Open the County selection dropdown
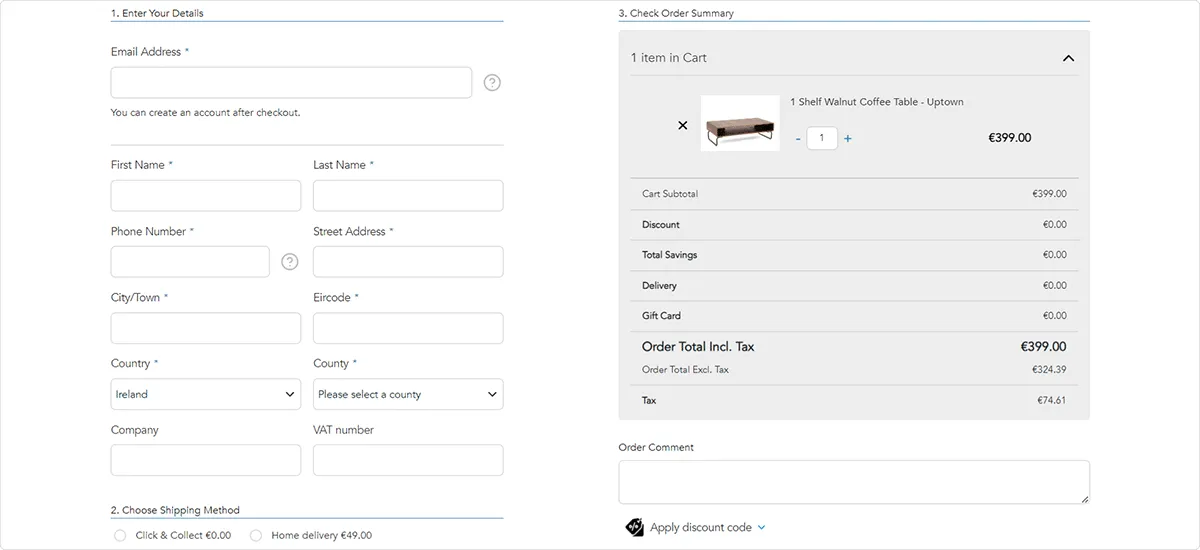Viewport: 1200px width, 550px height. (x=408, y=394)
